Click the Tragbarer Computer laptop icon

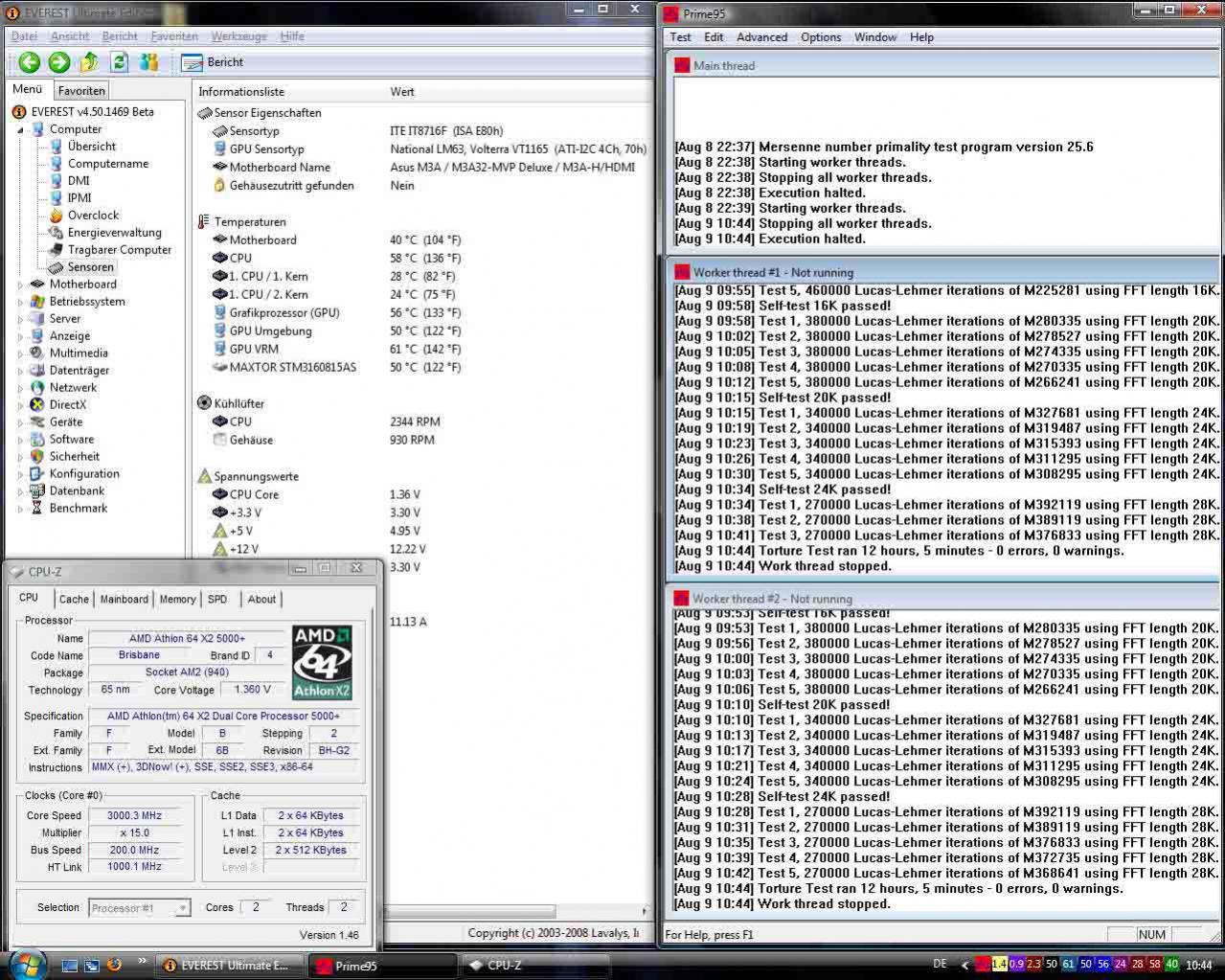pos(57,250)
